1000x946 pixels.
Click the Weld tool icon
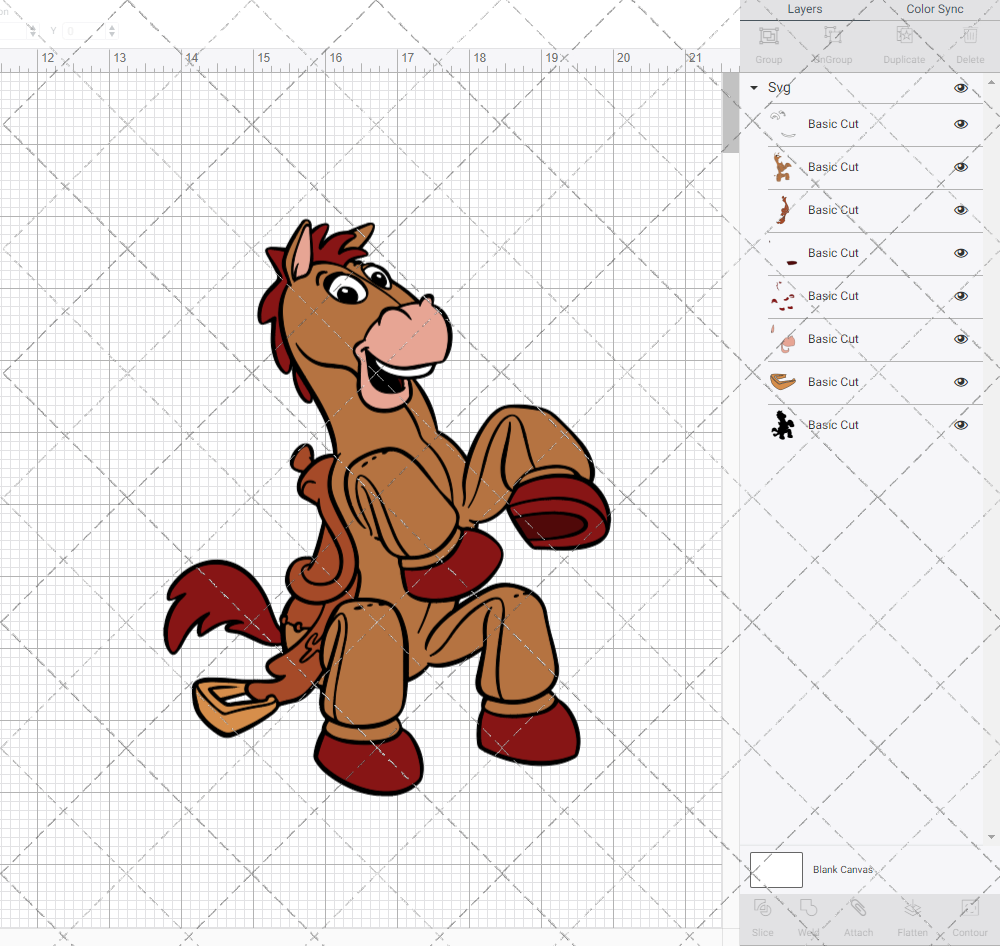808,908
